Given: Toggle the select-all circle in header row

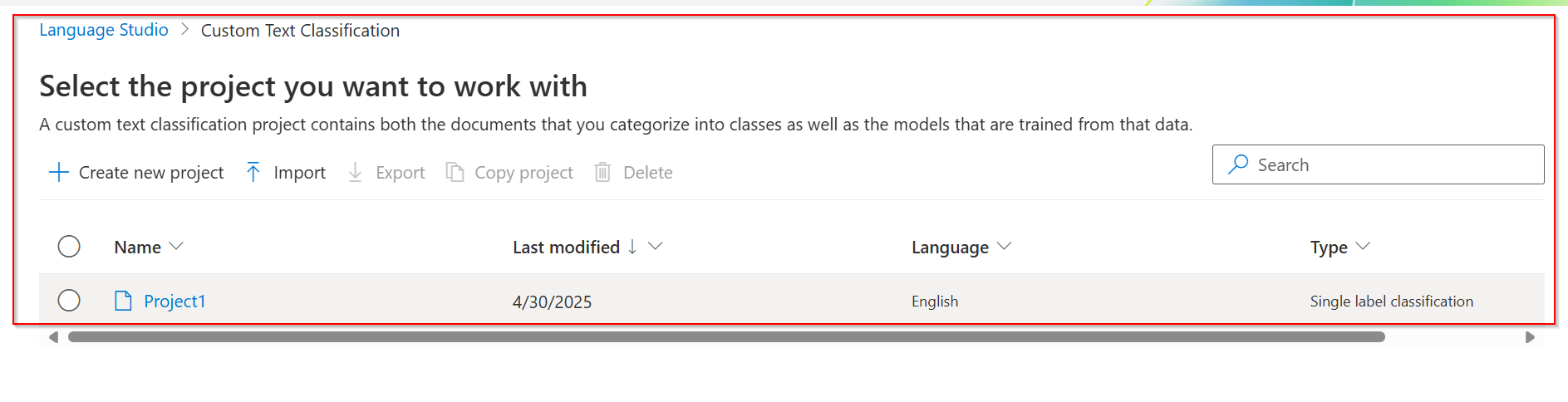Looking at the screenshot, I should 69,247.
